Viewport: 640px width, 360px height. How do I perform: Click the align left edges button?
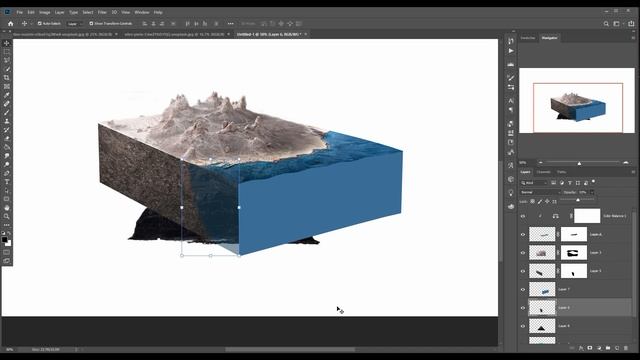[x=145, y=24]
